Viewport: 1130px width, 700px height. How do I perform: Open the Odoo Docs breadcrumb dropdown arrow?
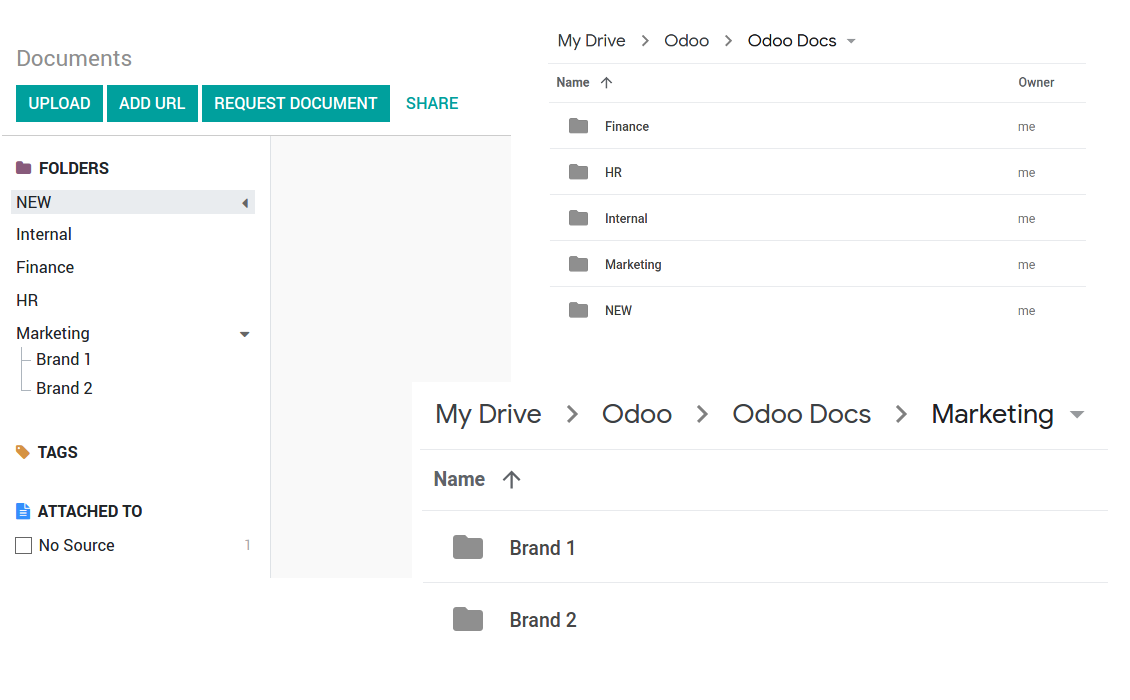click(851, 41)
